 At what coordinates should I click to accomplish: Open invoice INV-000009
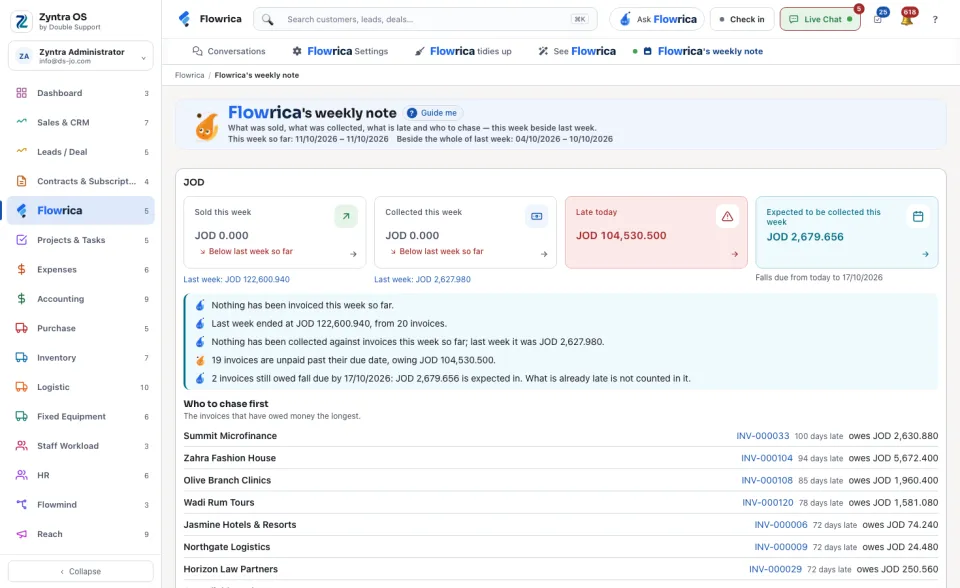781,547
